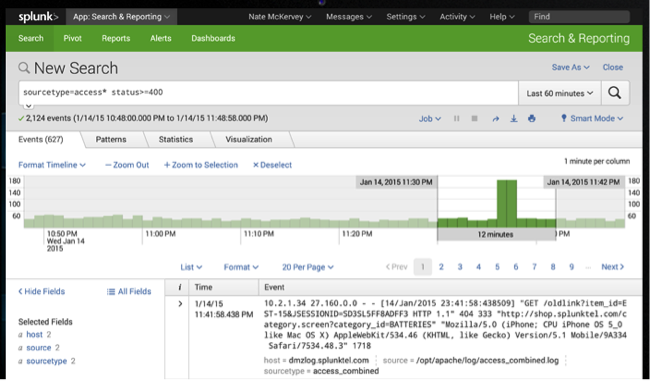Open the Reports page
Viewport: 650px width, 382px height.
116,39
